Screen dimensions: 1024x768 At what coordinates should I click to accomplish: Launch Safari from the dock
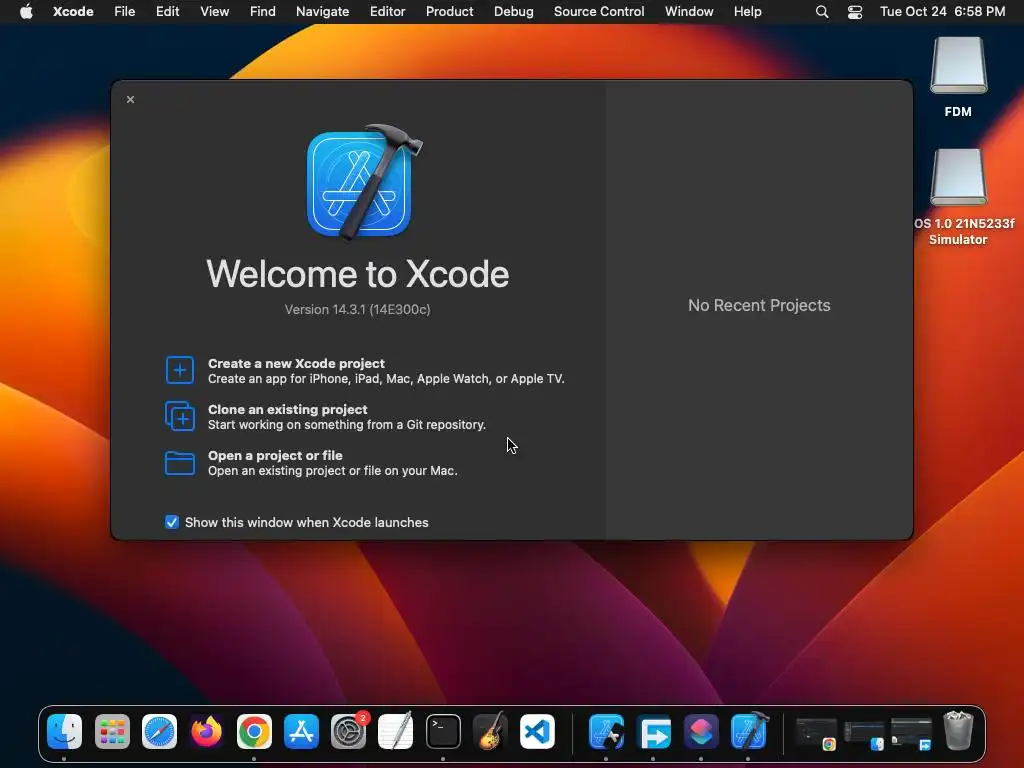pos(159,731)
